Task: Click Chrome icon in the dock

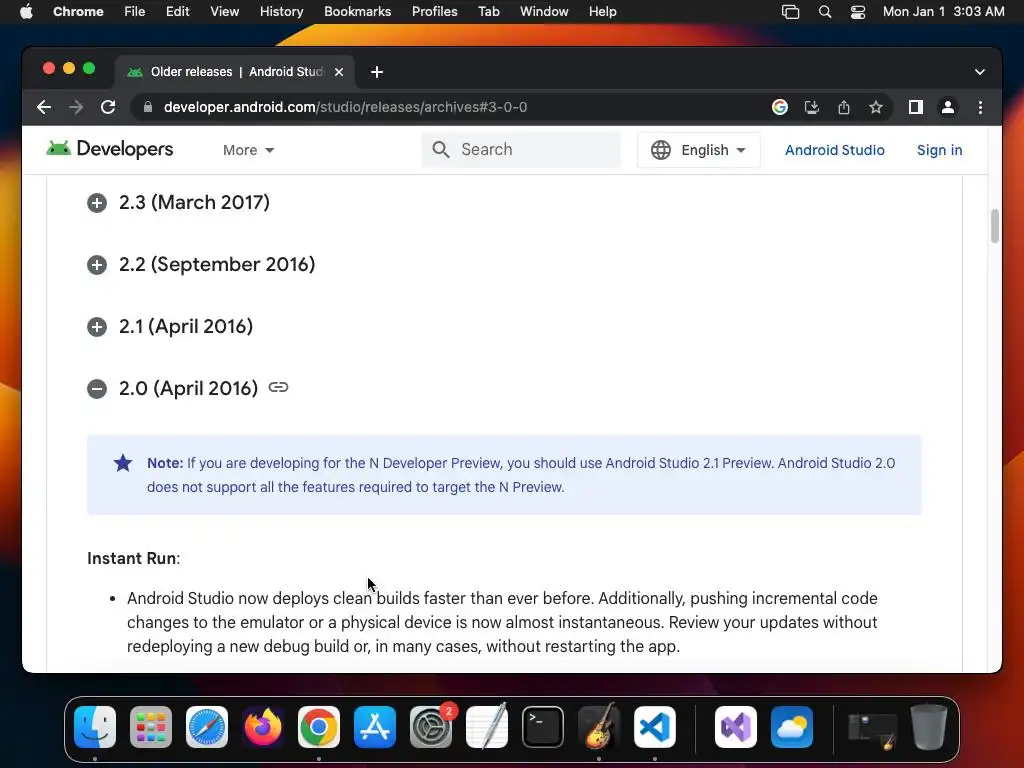Action: tap(319, 727)
